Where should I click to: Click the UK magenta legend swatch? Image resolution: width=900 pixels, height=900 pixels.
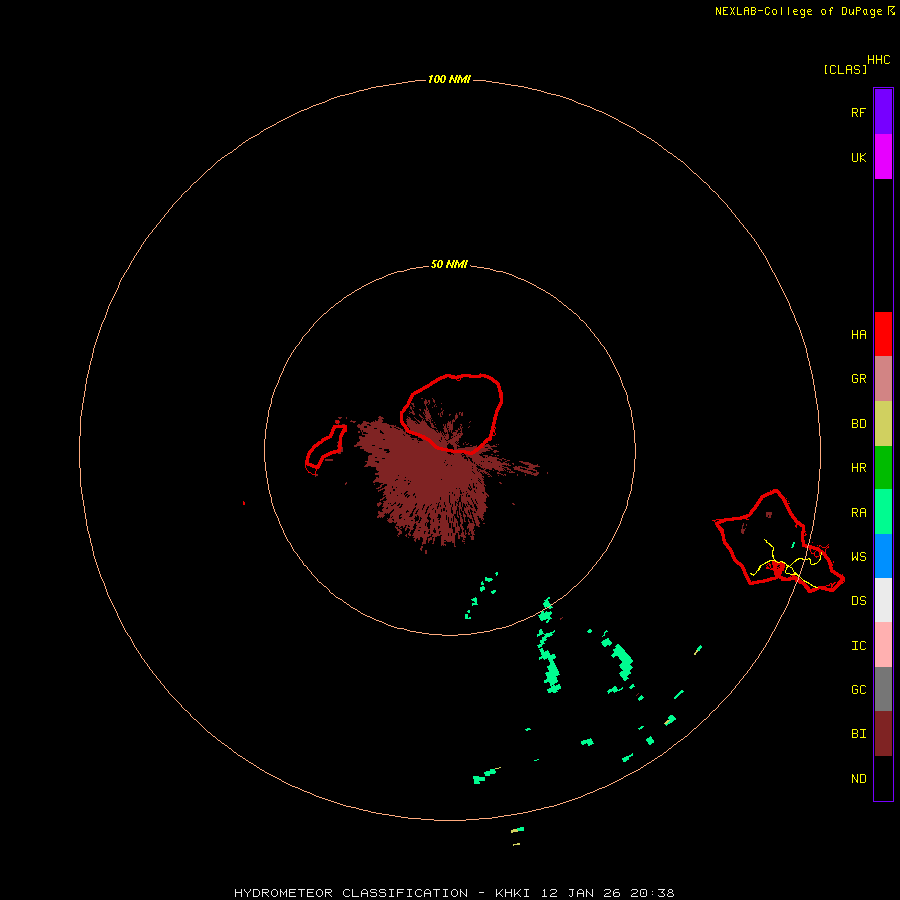point(883,157)
